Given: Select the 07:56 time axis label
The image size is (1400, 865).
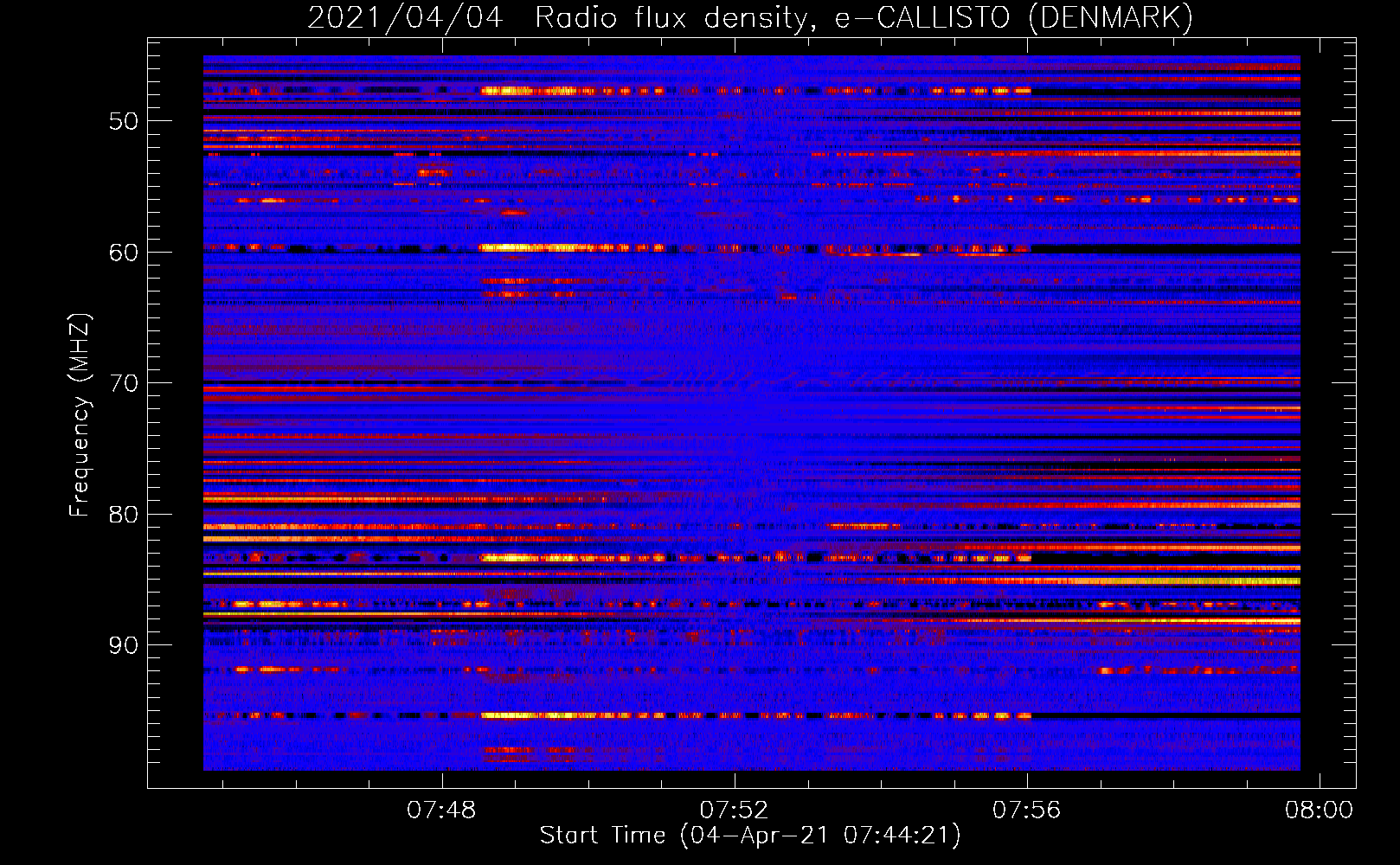Looking at the screenshot, I should click(1026, 811).
